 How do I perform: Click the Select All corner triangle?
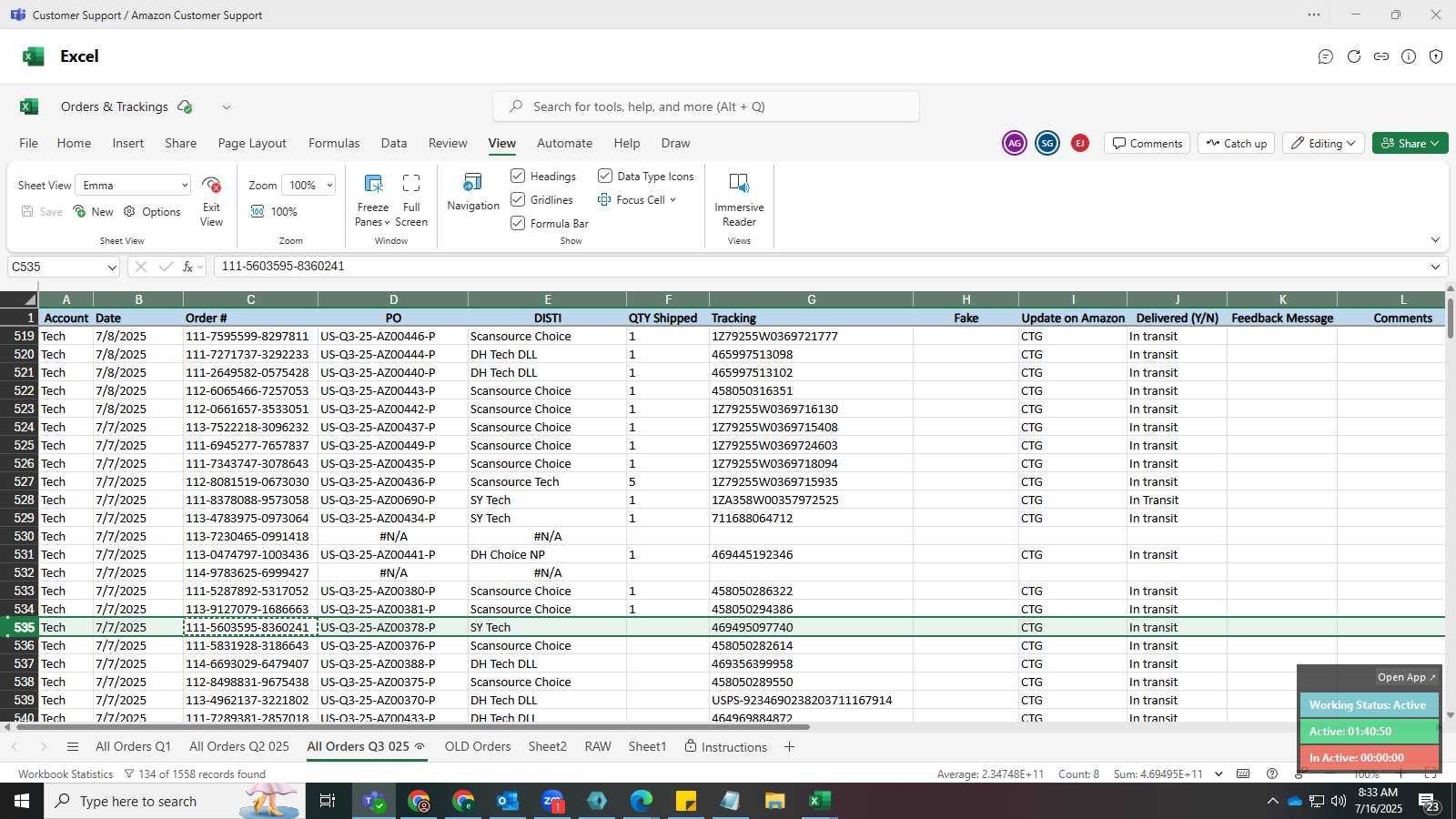(30, 299)
